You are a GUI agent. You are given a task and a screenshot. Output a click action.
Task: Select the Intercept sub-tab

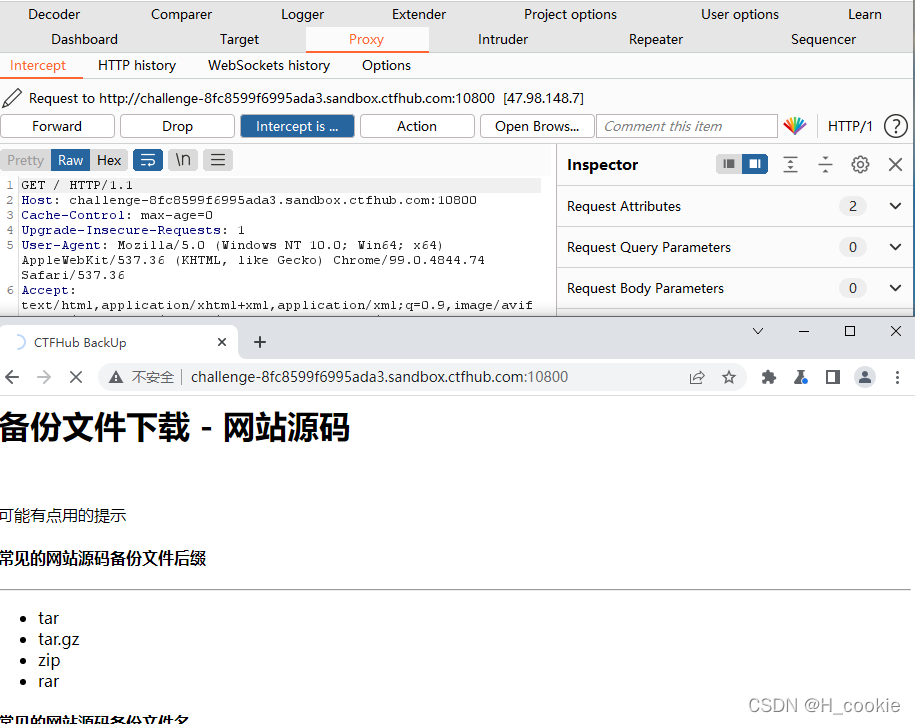click(x=37, y=65)
